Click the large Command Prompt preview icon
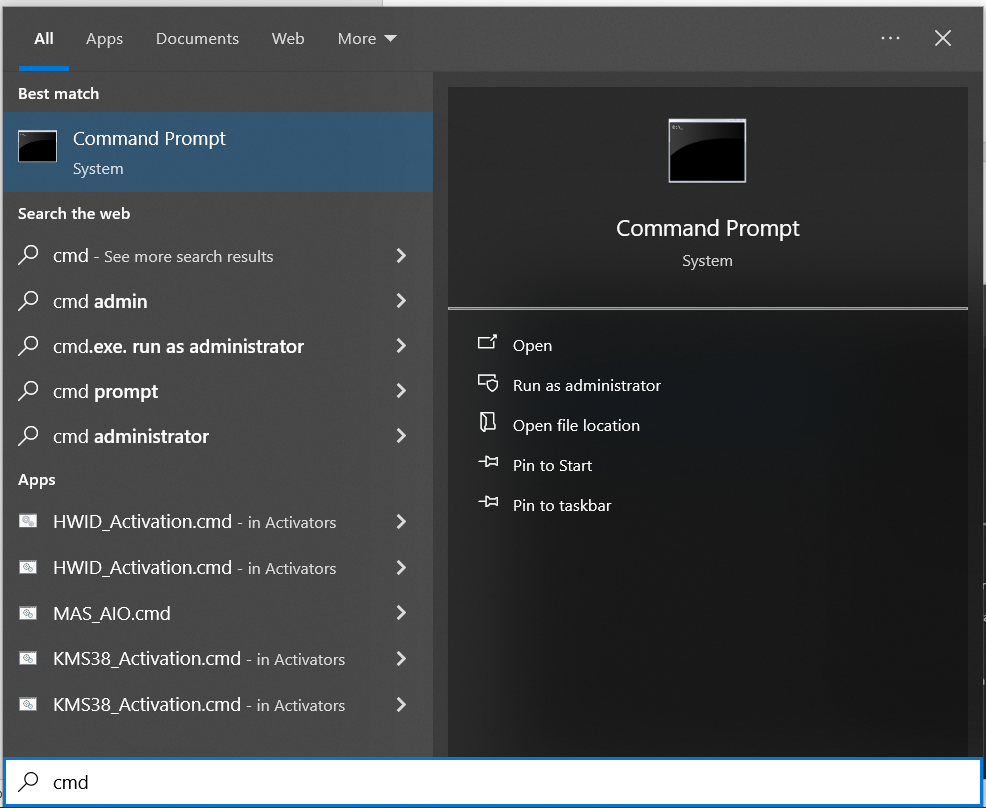 (707, 150)
